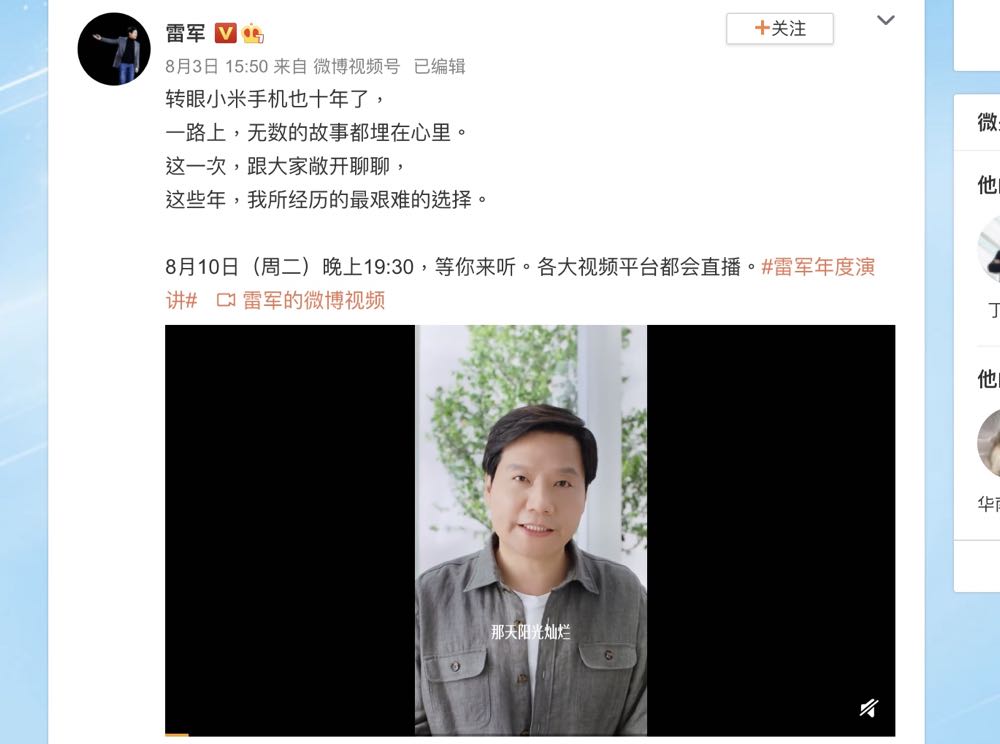Click the video camera icon before 雷军的微博视频
Screen dimensions: 1000x744
[x=226, y=300]
